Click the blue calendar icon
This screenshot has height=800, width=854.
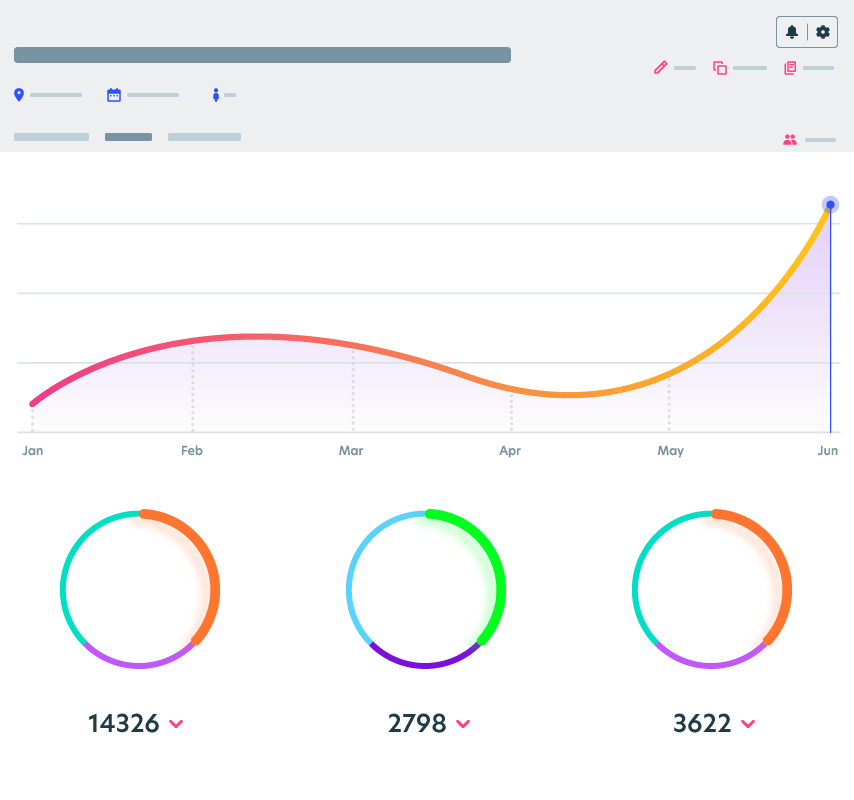pyautogui.click(x=114, y=95)
